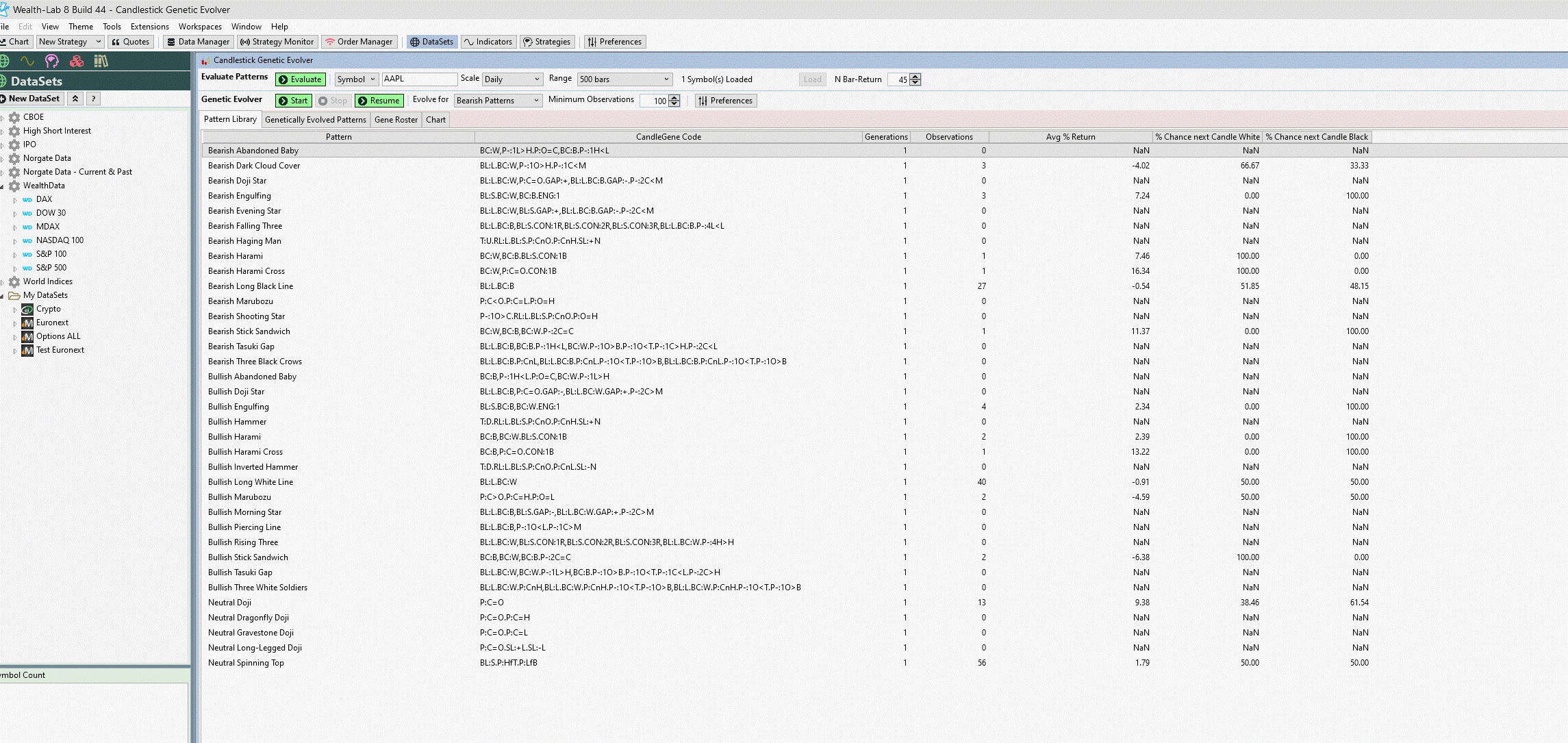Expand the WealthData NASDAQ 100 node
Screen dimensions: 1568x743
(15, 241)
